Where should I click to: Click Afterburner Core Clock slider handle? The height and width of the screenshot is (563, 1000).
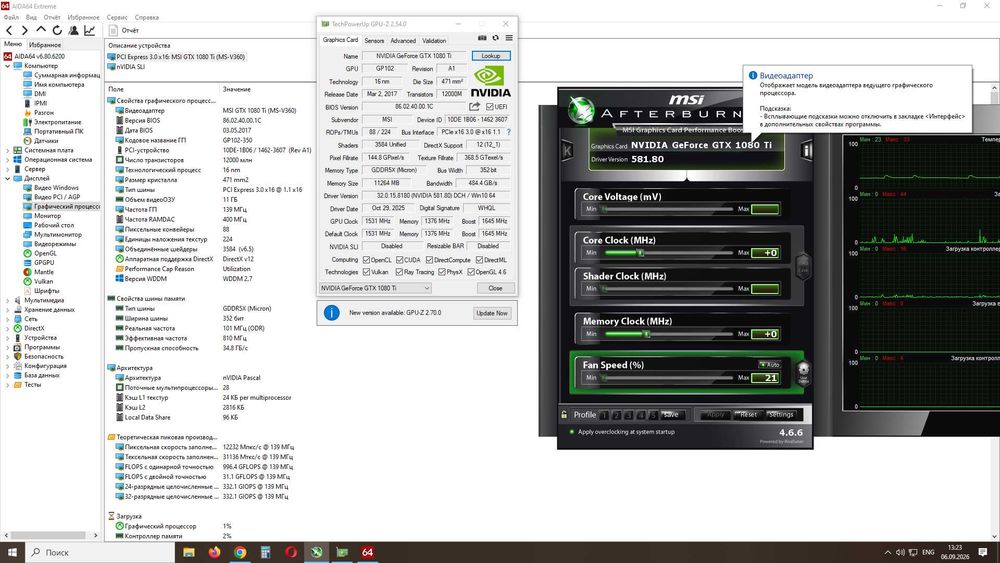pos(640,253)
